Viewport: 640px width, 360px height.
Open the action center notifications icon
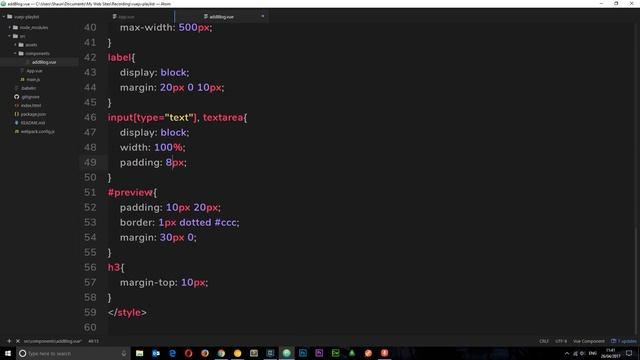pos(629,353)
